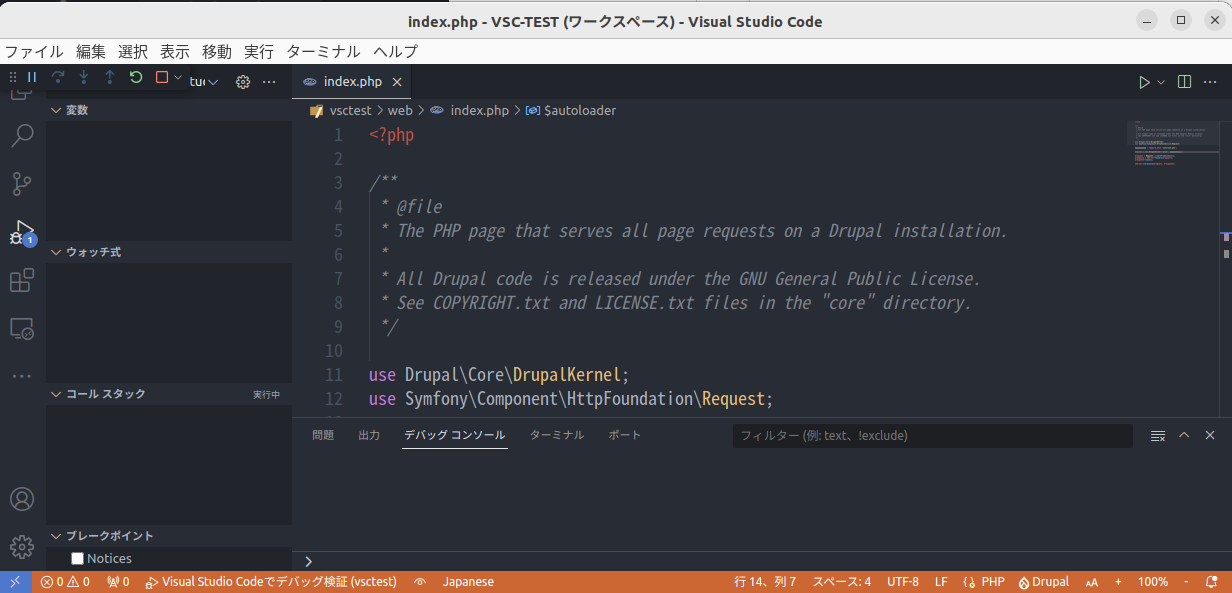Select the デバッグ コンソール tab

(455, 435)
